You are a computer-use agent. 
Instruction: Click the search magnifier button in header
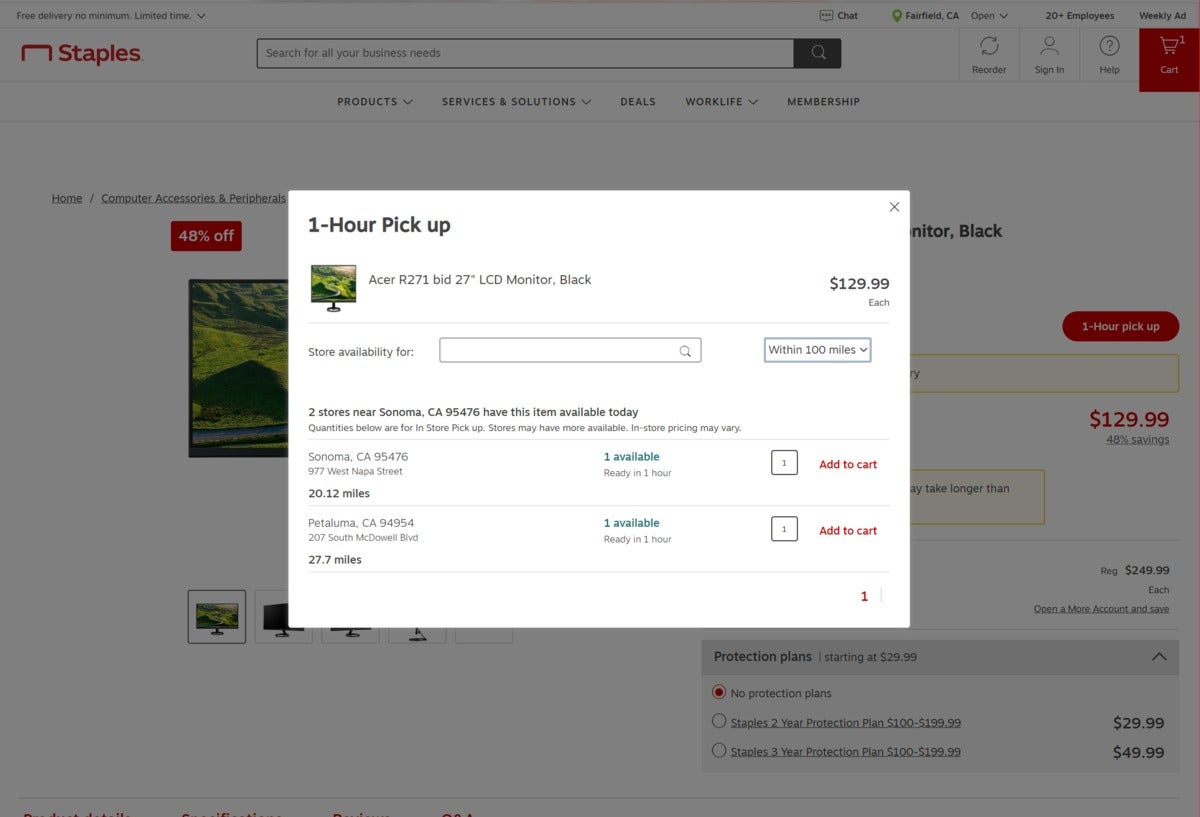817,53
